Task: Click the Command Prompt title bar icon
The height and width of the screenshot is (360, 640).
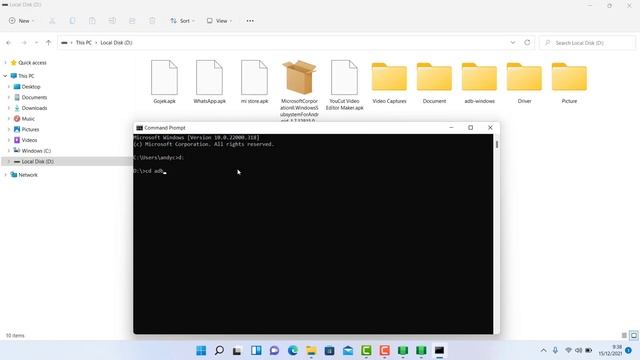Action: click(140, 128)
